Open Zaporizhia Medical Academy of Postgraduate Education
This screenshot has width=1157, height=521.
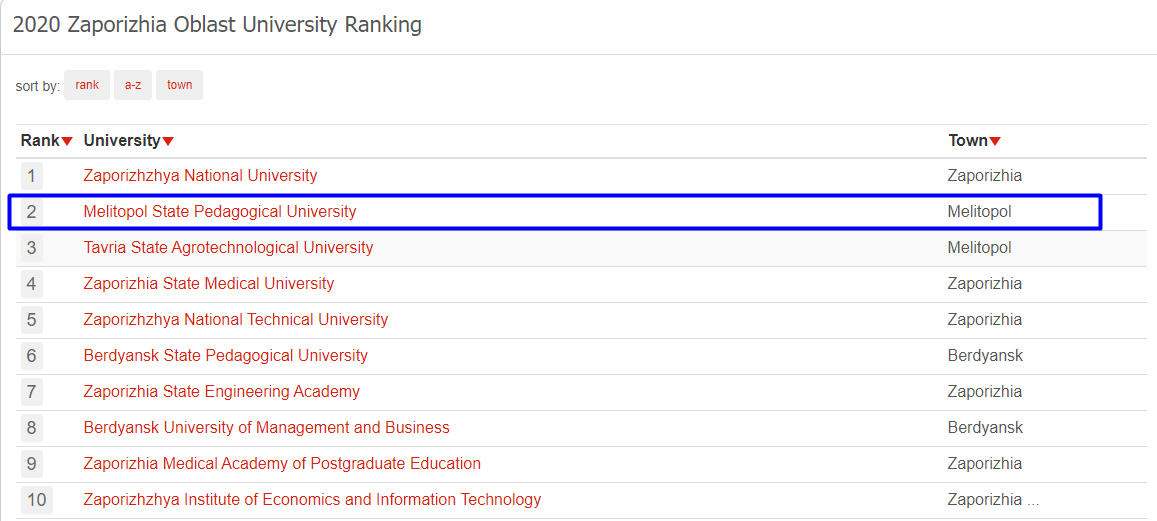(282, 464)
